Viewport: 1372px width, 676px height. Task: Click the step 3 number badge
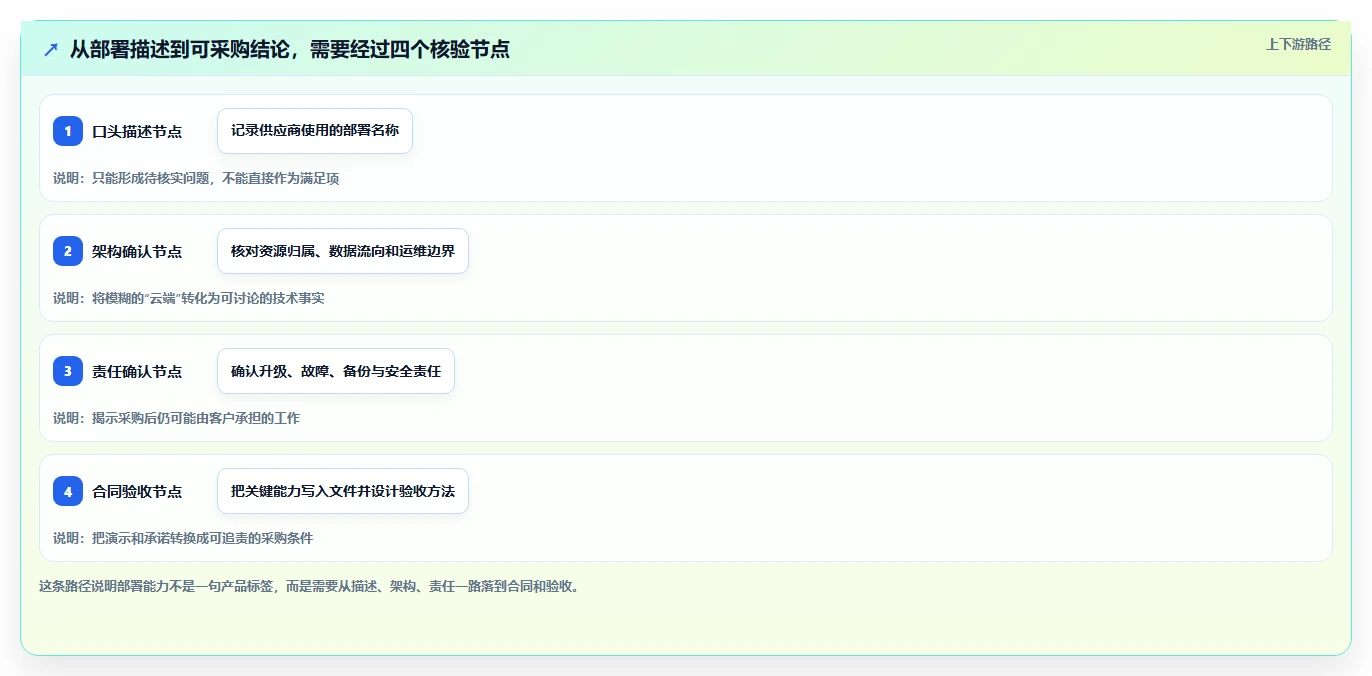(x=68, y=371)
